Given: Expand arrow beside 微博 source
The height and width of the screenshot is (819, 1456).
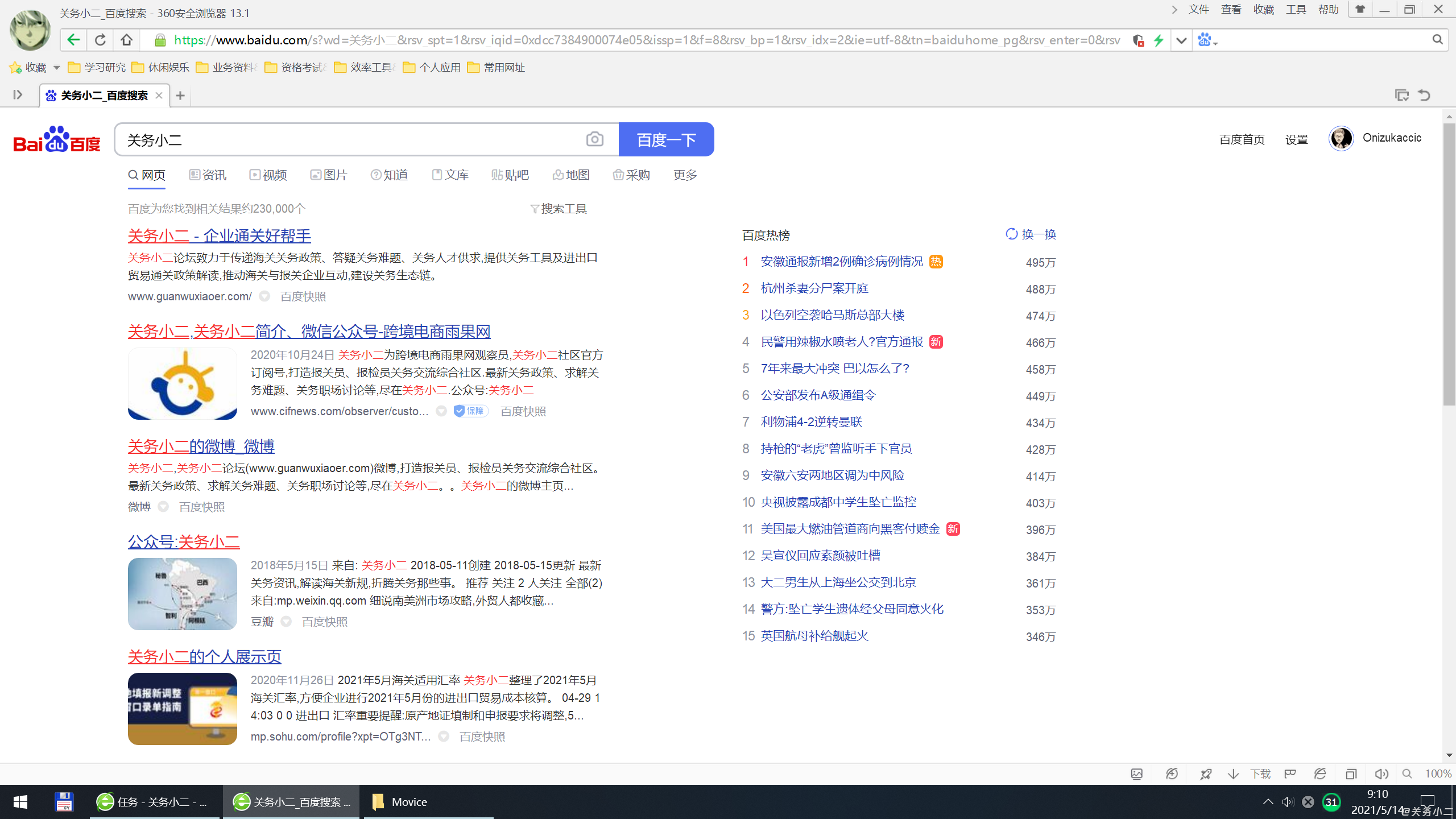Looking at the screenshot, I should click(163, 507).
